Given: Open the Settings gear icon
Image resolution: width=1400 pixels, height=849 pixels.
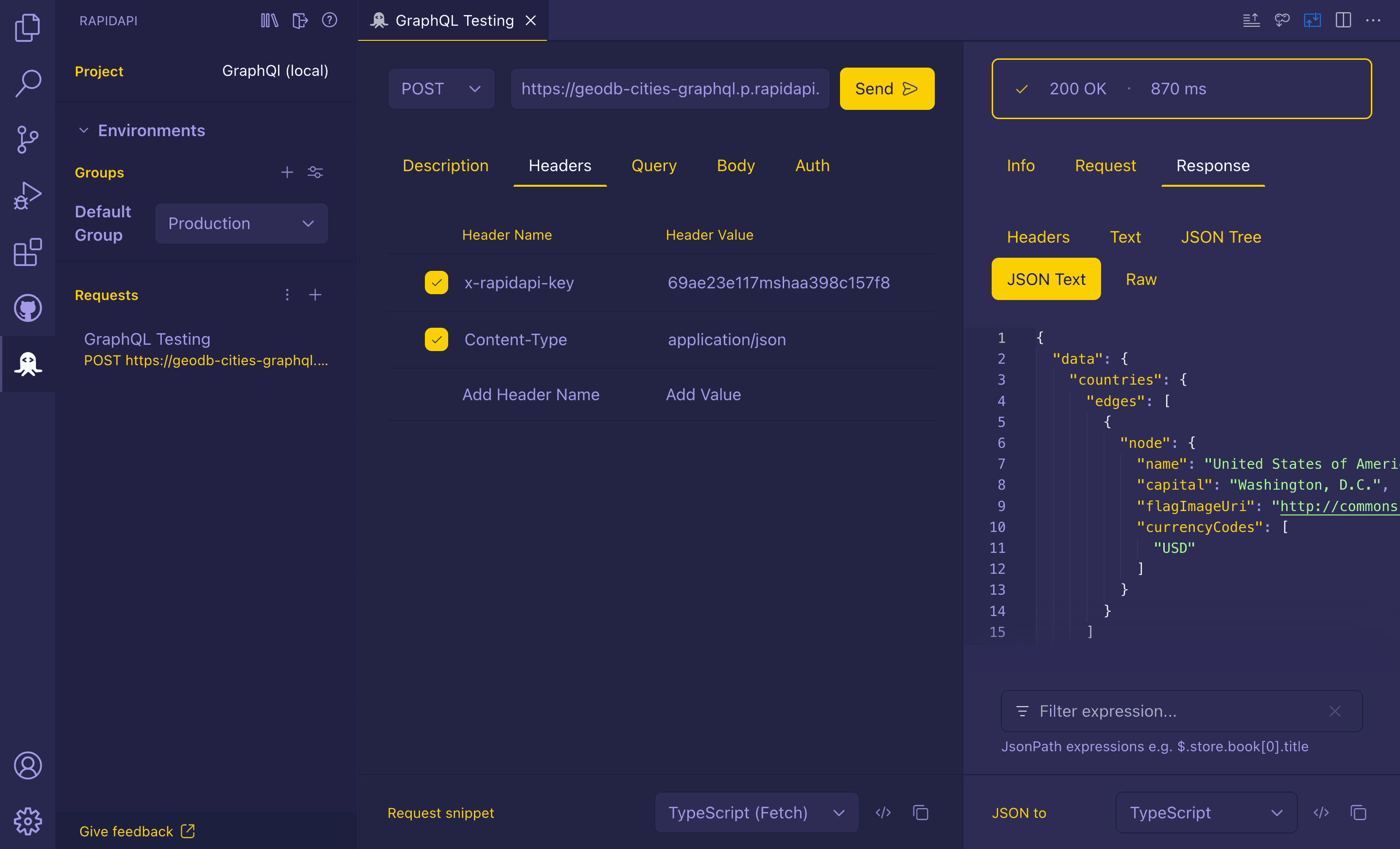Looking at the screenshot, I should tap(27, 821).
